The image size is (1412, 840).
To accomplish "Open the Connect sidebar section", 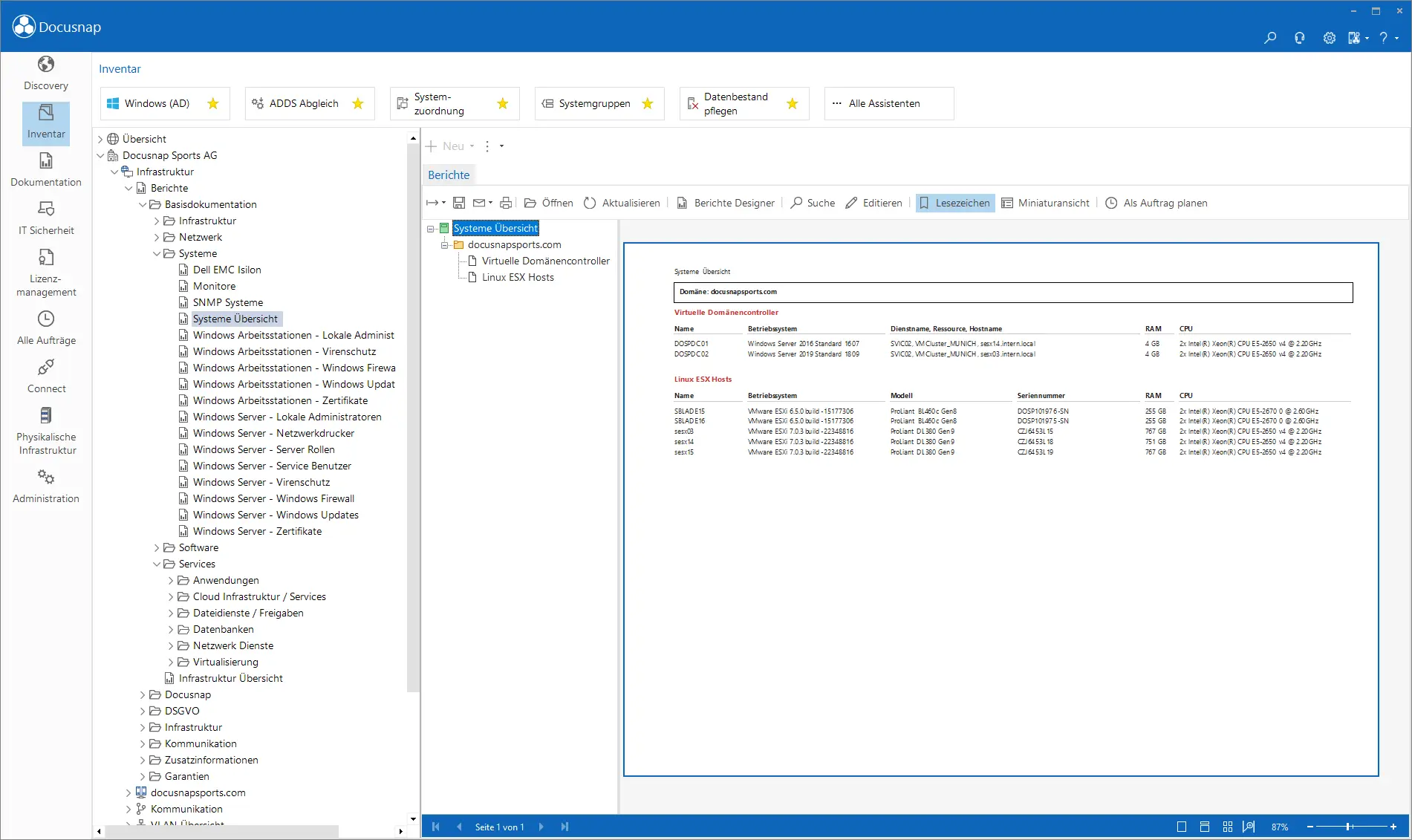I will coord(46,377).
